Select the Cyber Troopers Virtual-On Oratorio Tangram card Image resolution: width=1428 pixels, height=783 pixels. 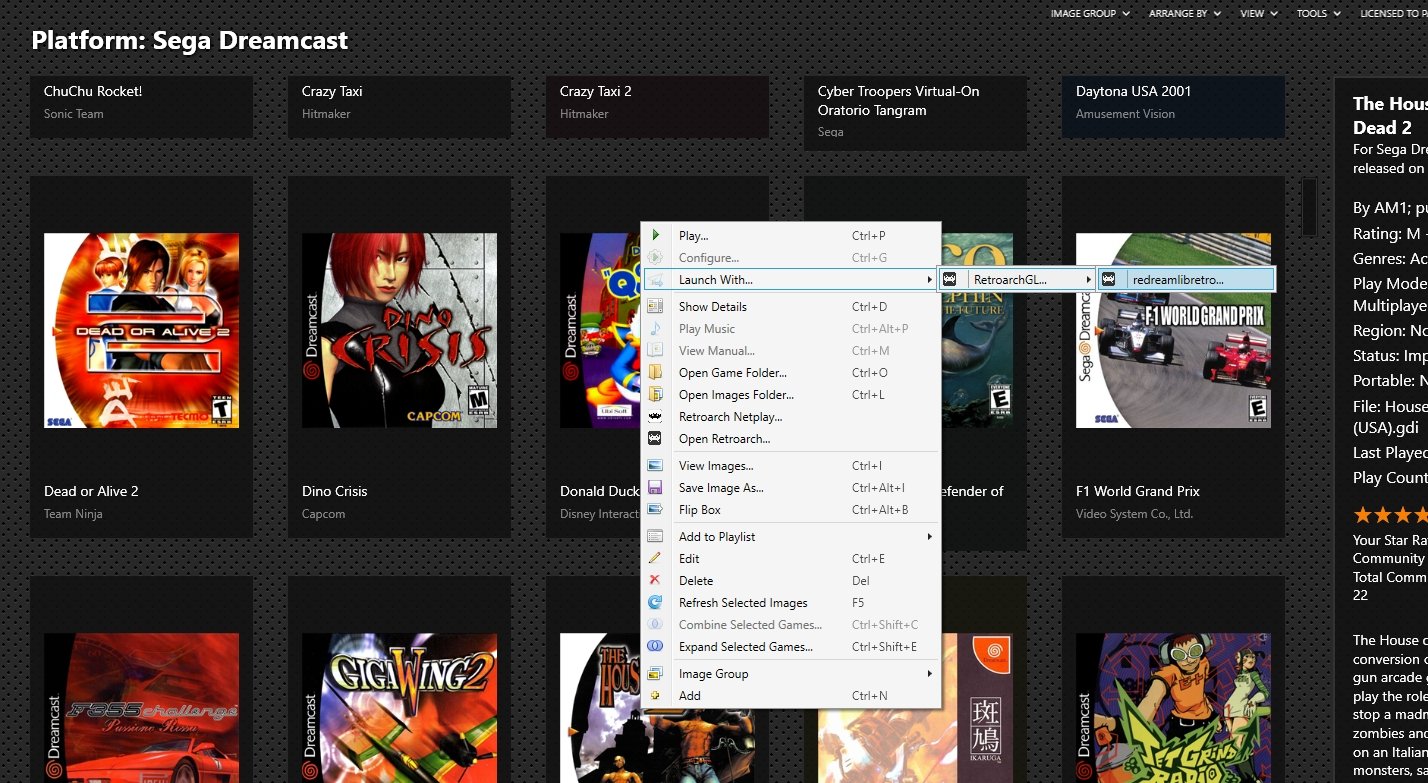(x=915, y=112)
